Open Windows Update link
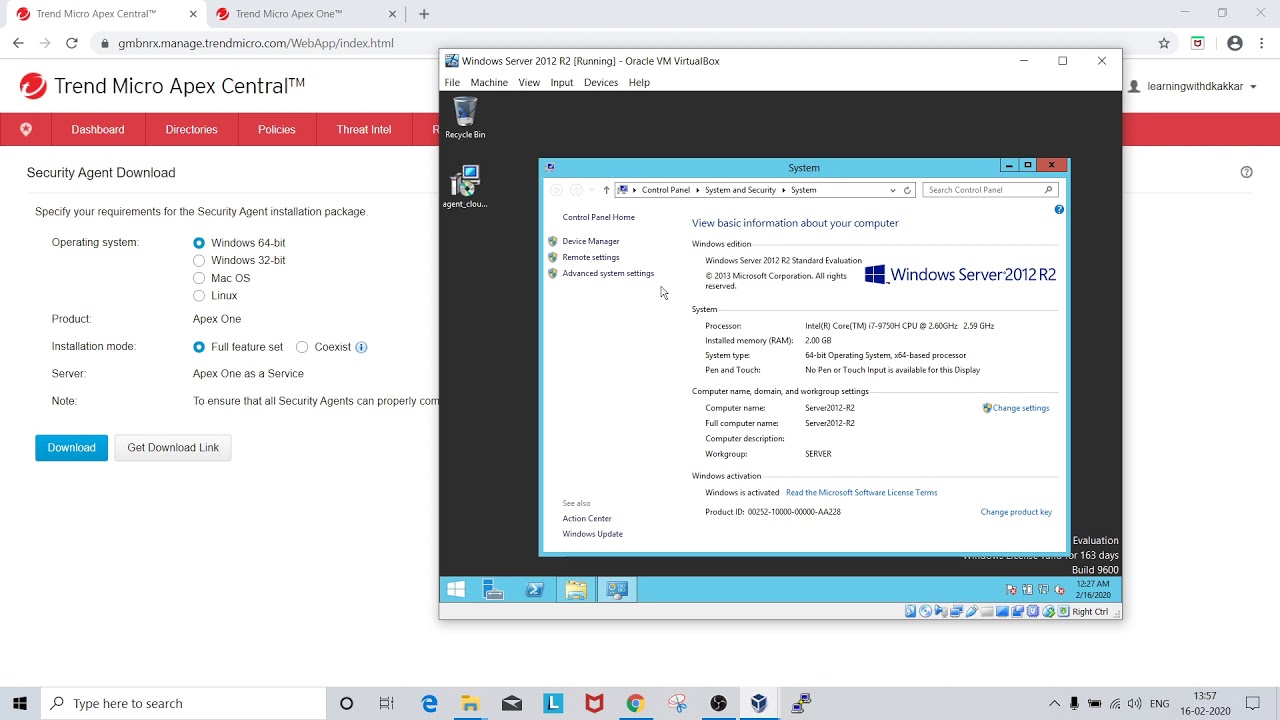This screenshot has height=720, width=1280. (592, 534)
